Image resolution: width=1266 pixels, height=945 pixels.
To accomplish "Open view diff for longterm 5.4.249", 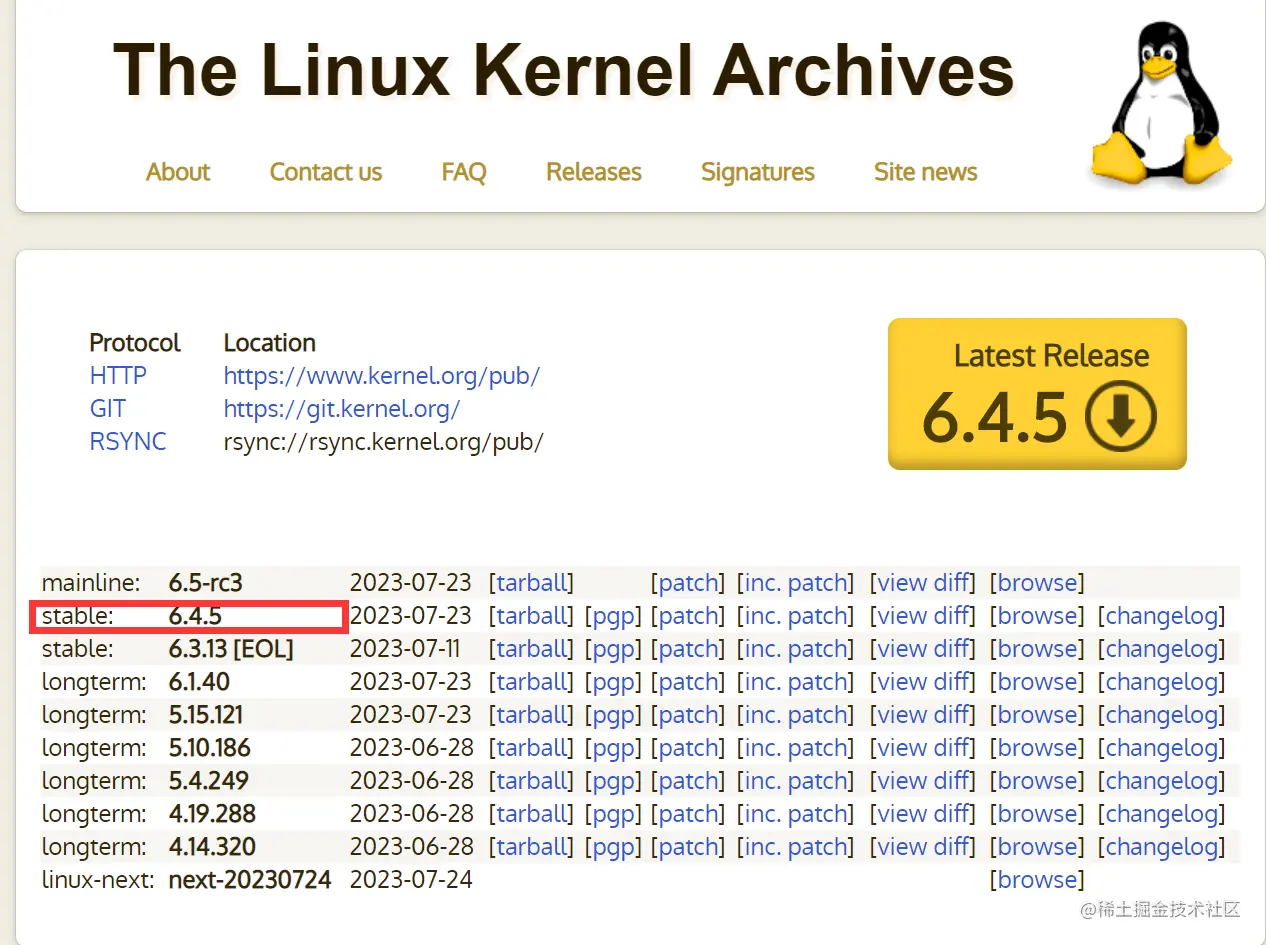I will coord(924,781).
